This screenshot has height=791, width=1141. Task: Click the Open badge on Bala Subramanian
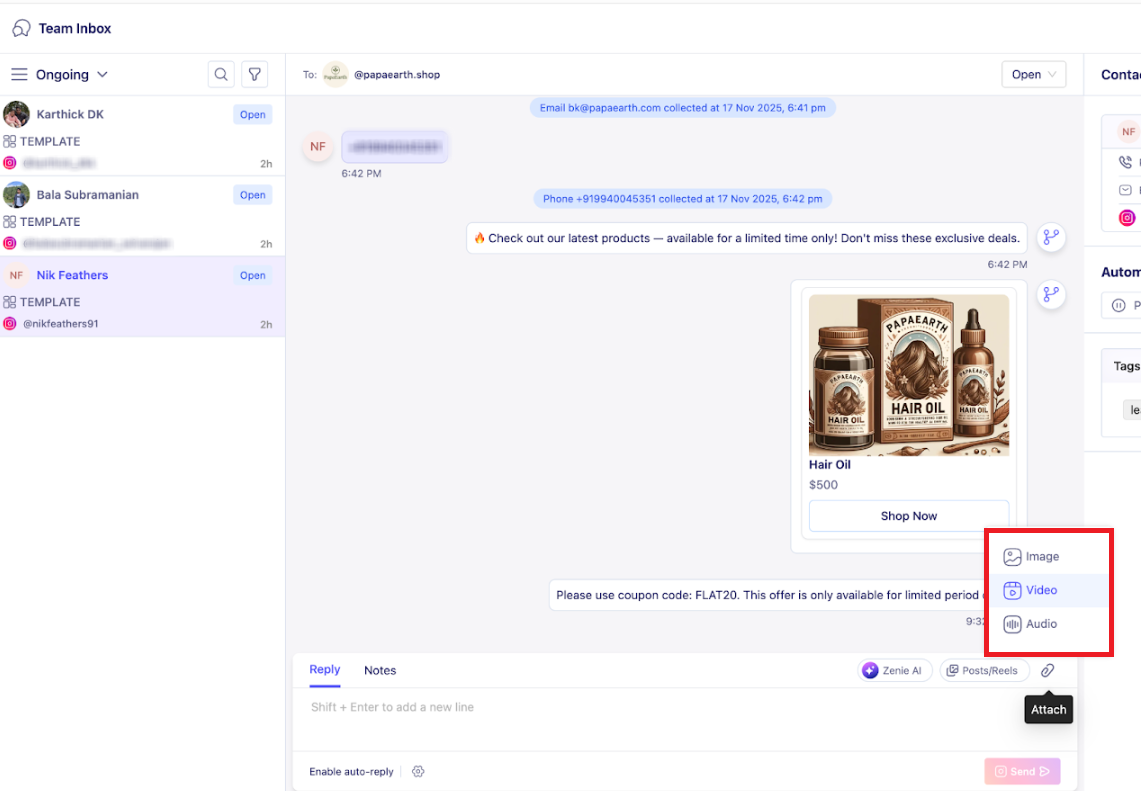253,195
